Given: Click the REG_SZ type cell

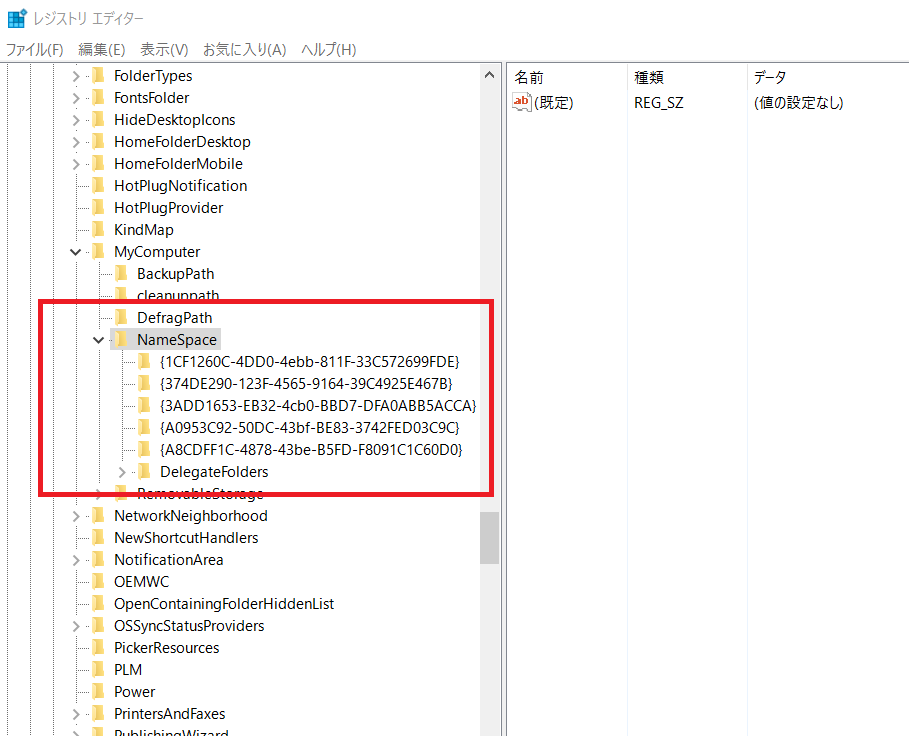Looking at the screenshot, I should point(659,103).
